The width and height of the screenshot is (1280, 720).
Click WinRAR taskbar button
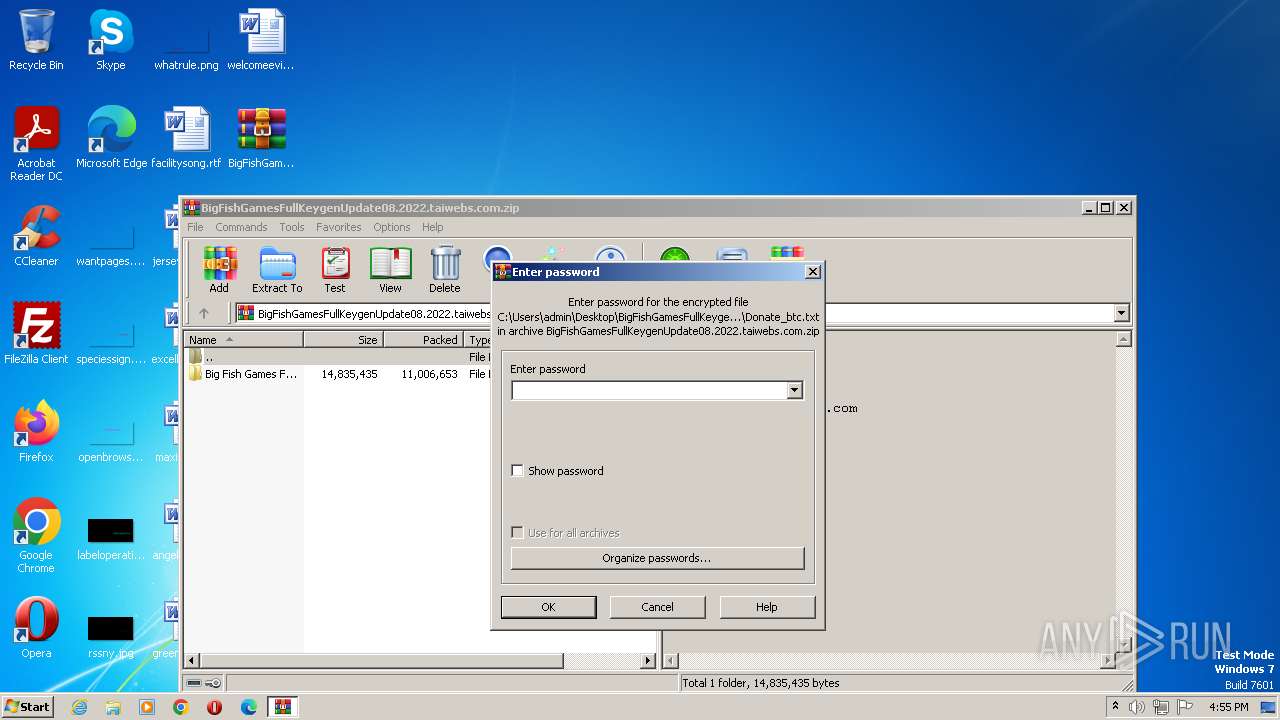coord(283,707)
